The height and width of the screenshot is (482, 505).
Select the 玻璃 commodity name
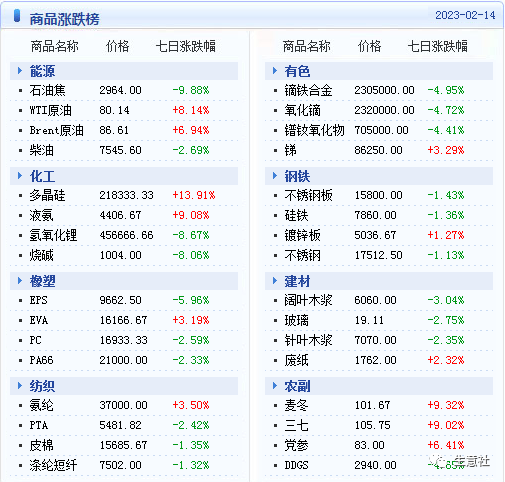pos(296,320)
